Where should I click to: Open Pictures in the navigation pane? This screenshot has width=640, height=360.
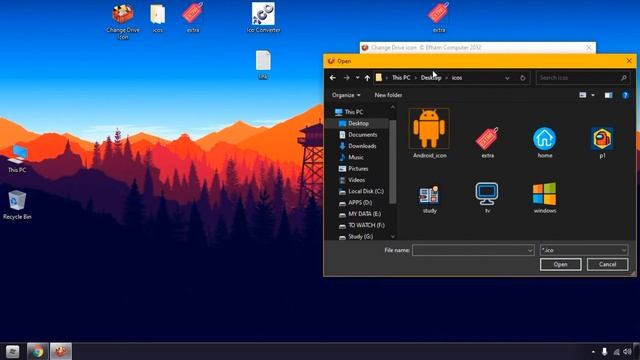pos(353,169)
